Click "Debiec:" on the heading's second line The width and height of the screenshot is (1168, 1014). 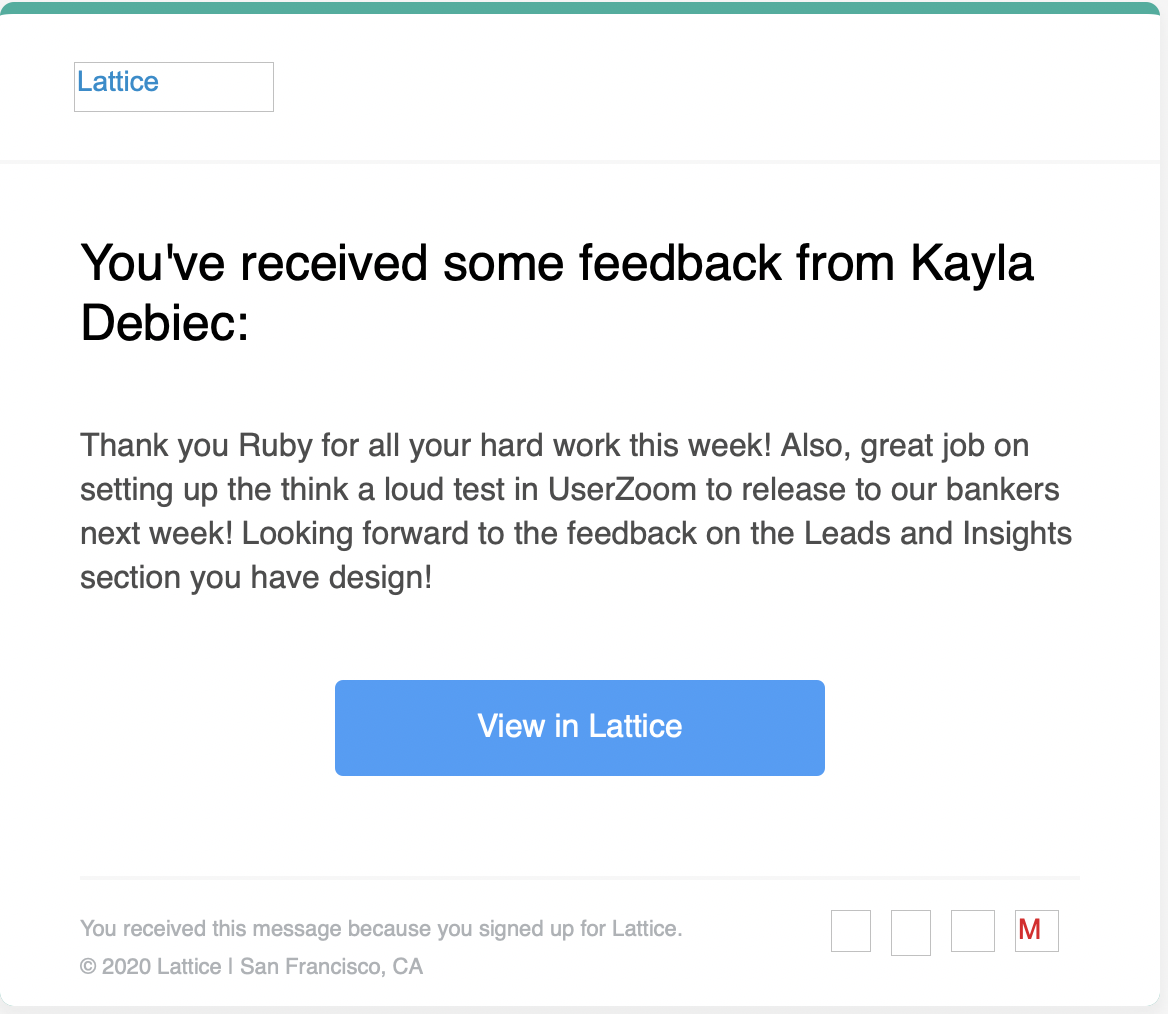click(x=164, y=324)
